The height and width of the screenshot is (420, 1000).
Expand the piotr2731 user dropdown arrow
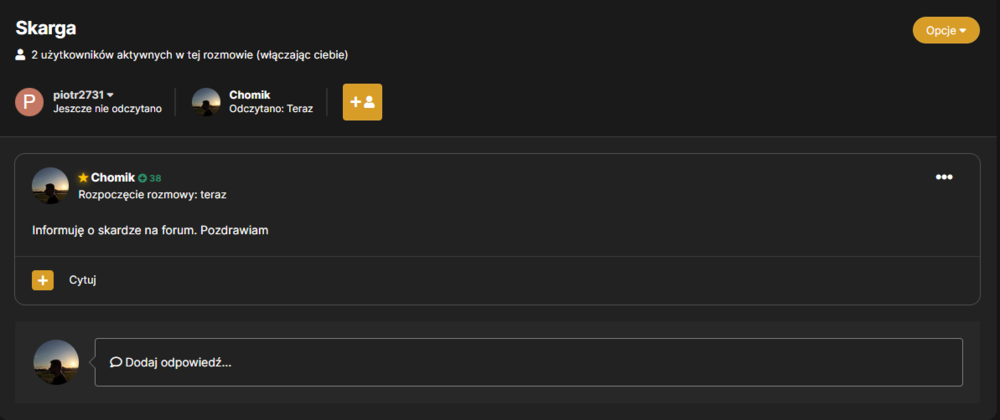(110, 95)
